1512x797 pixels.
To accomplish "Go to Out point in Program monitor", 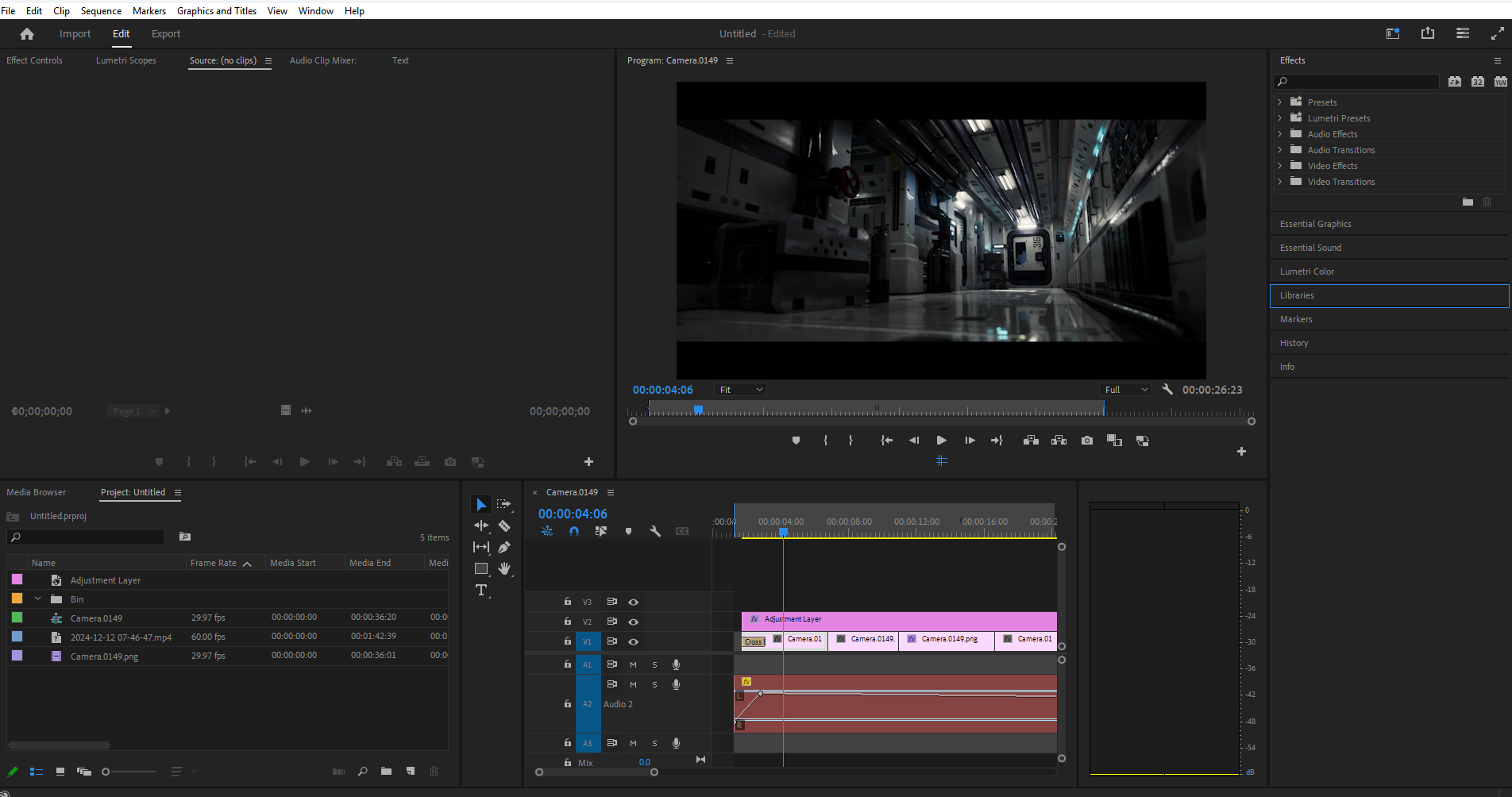I will pos(997,441).
